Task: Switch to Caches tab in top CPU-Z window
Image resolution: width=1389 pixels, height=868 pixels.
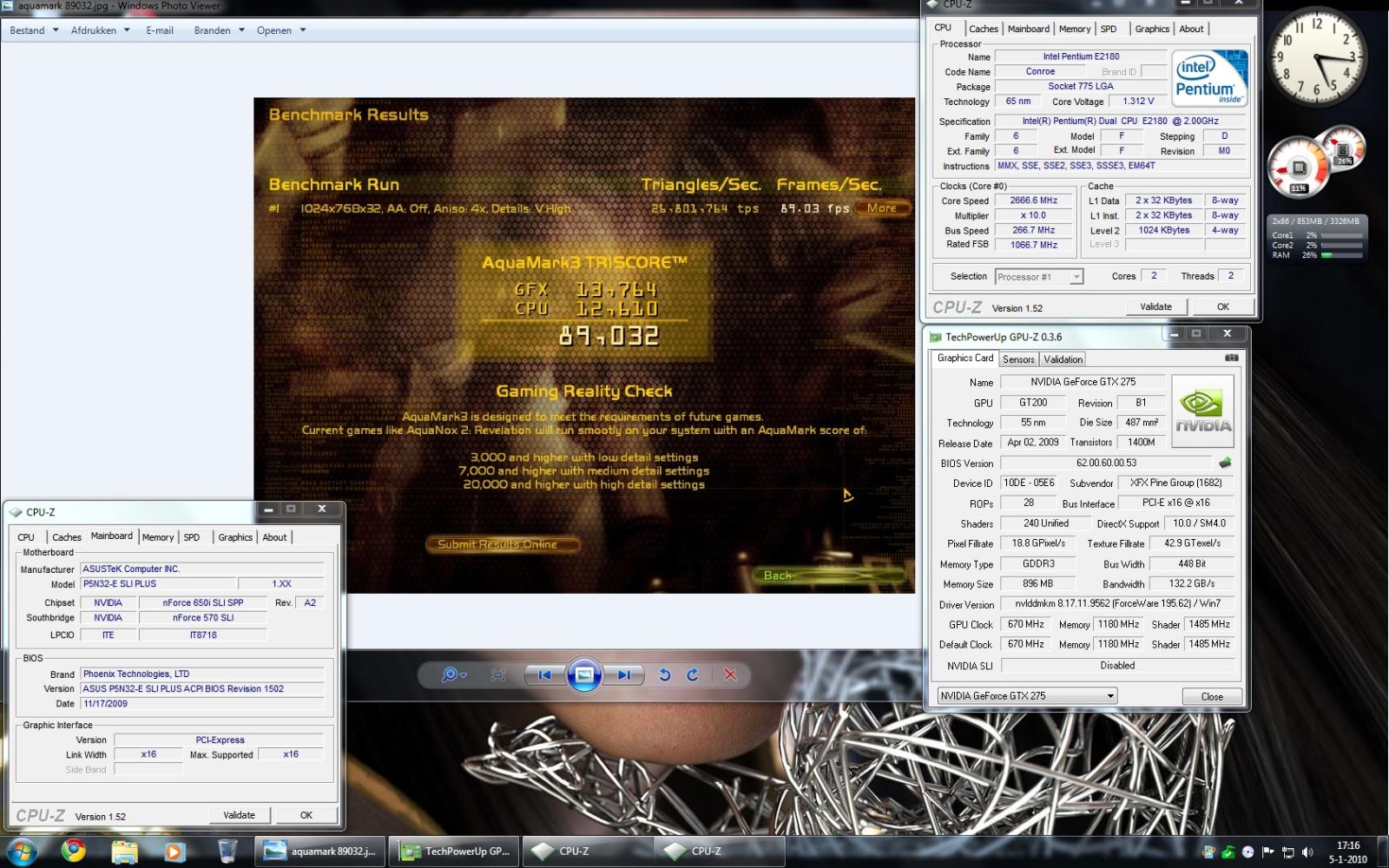Action: pyautogui.click(x=983, y=29)
